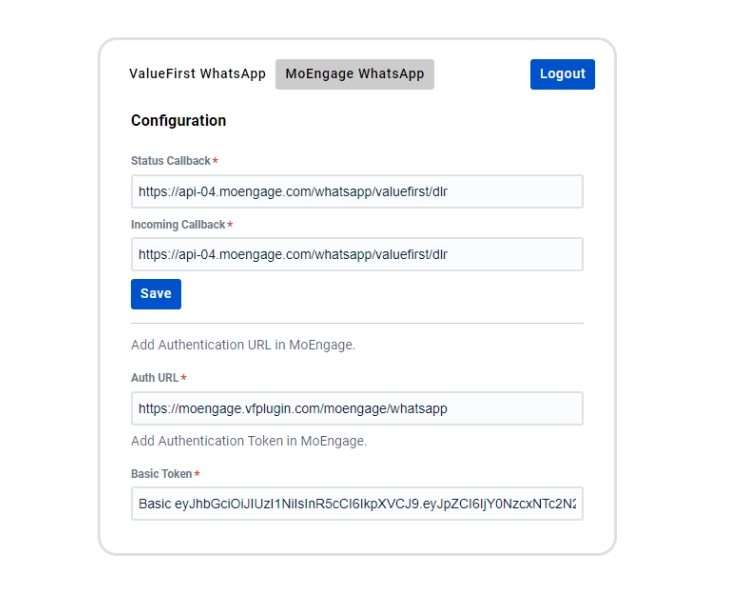Viewport: 730px width, 591px height.
Task: Click the Save button
Action: (156, 294)
